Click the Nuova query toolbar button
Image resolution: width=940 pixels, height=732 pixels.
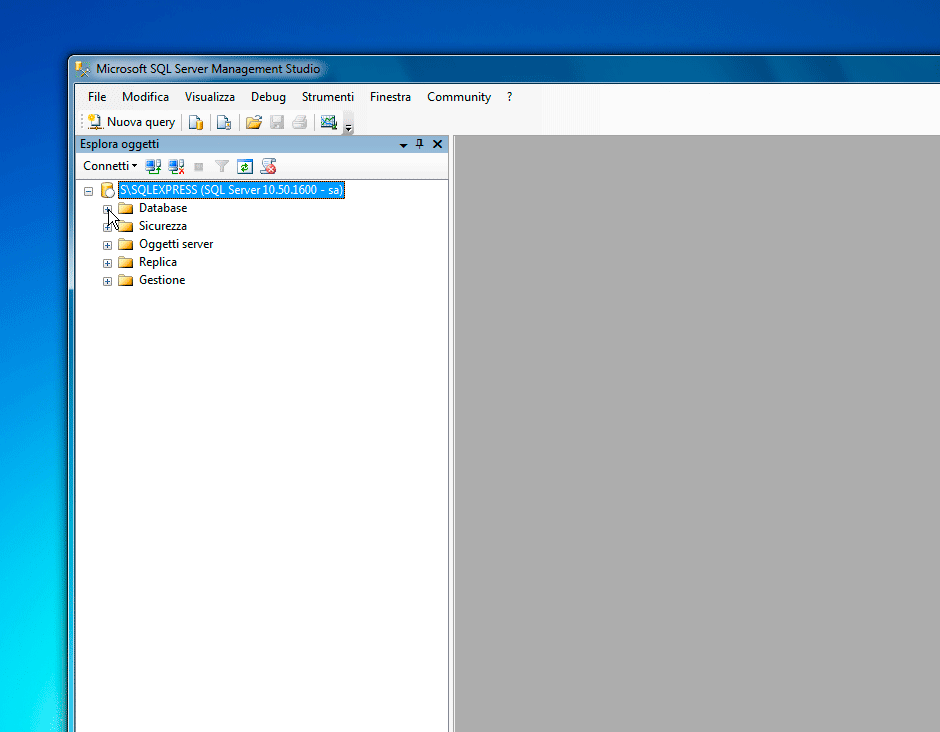click(131, 122)
